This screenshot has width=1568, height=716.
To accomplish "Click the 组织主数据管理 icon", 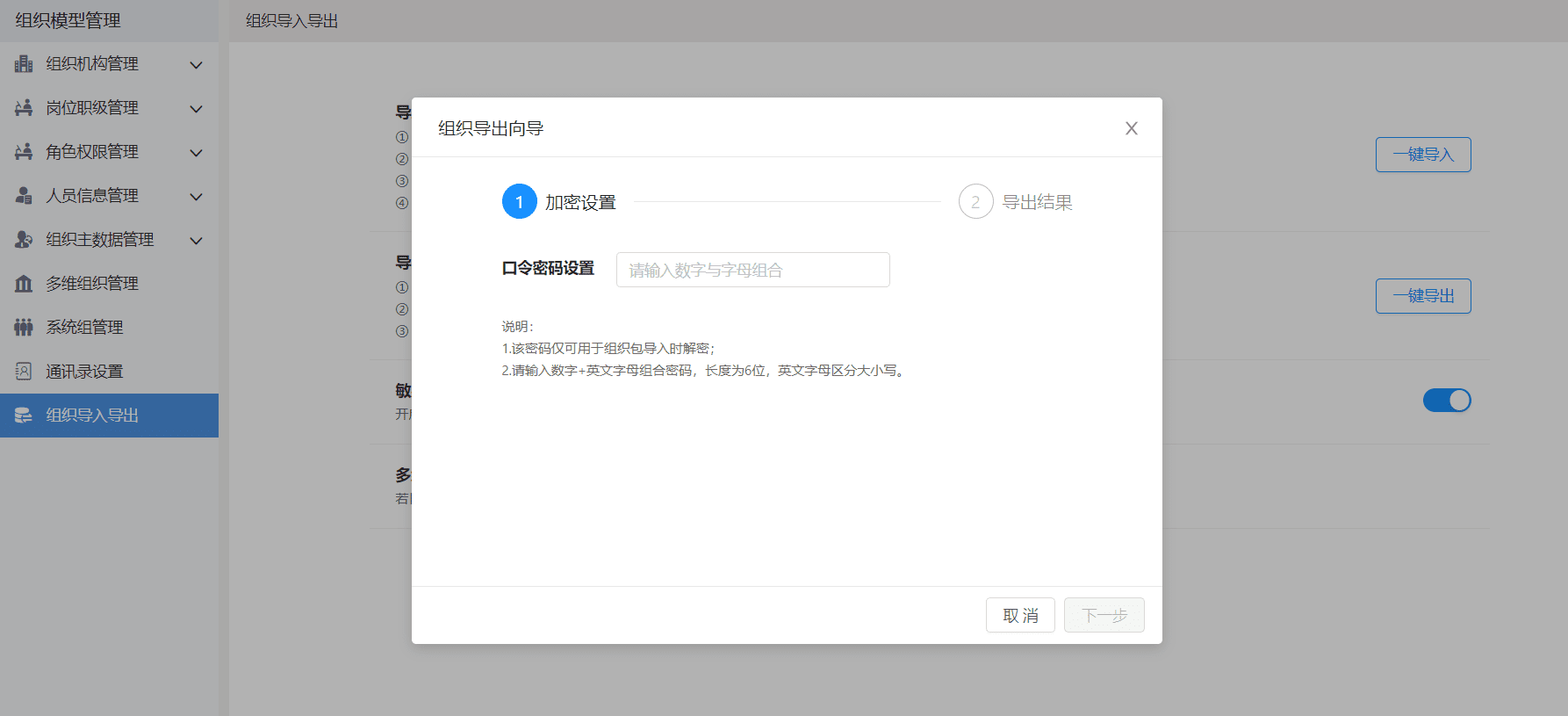I will tap(24, 240).
